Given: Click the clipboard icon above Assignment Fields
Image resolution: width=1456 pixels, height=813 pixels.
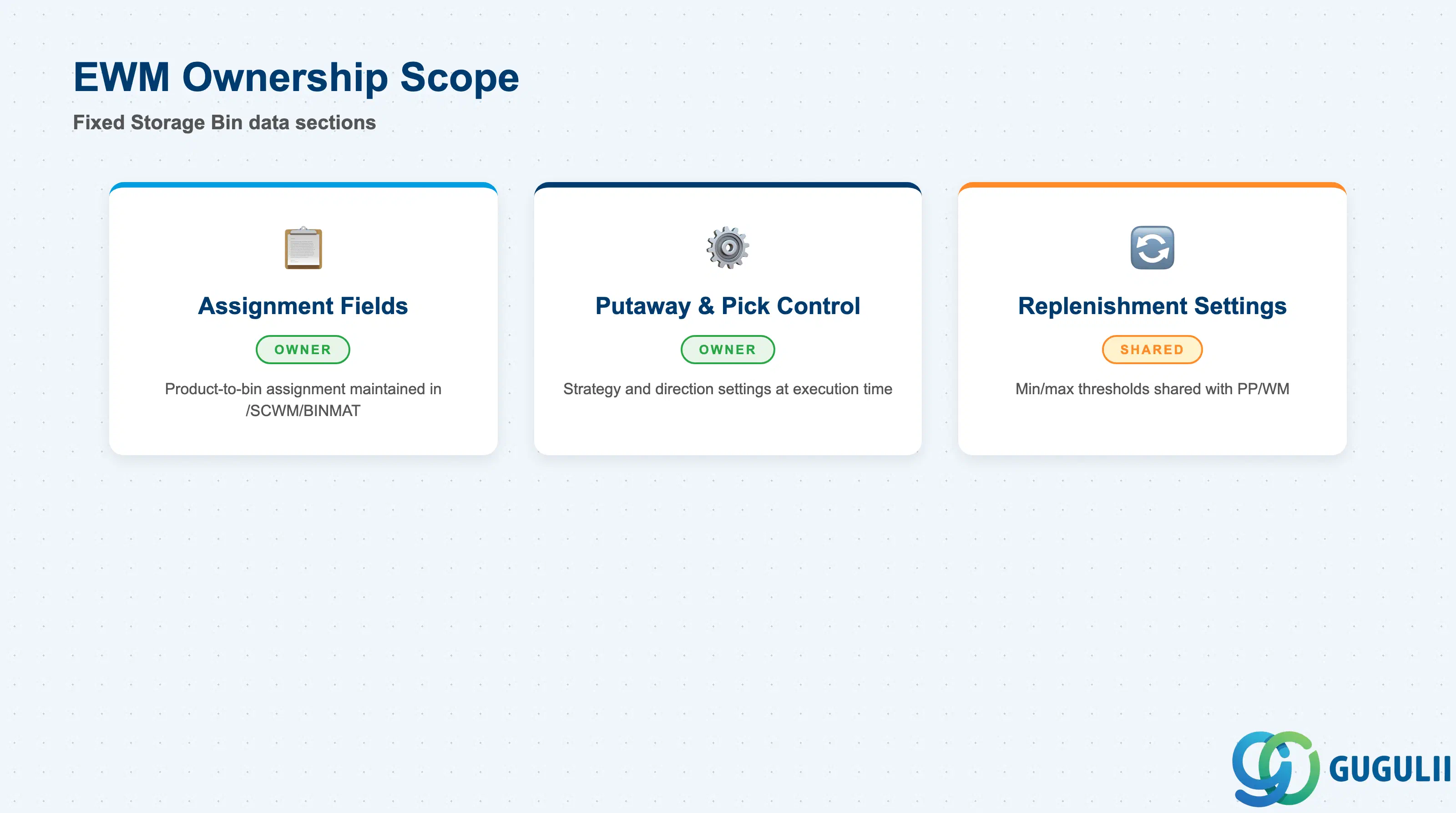Looking at the screenshot, I should 303,248.
